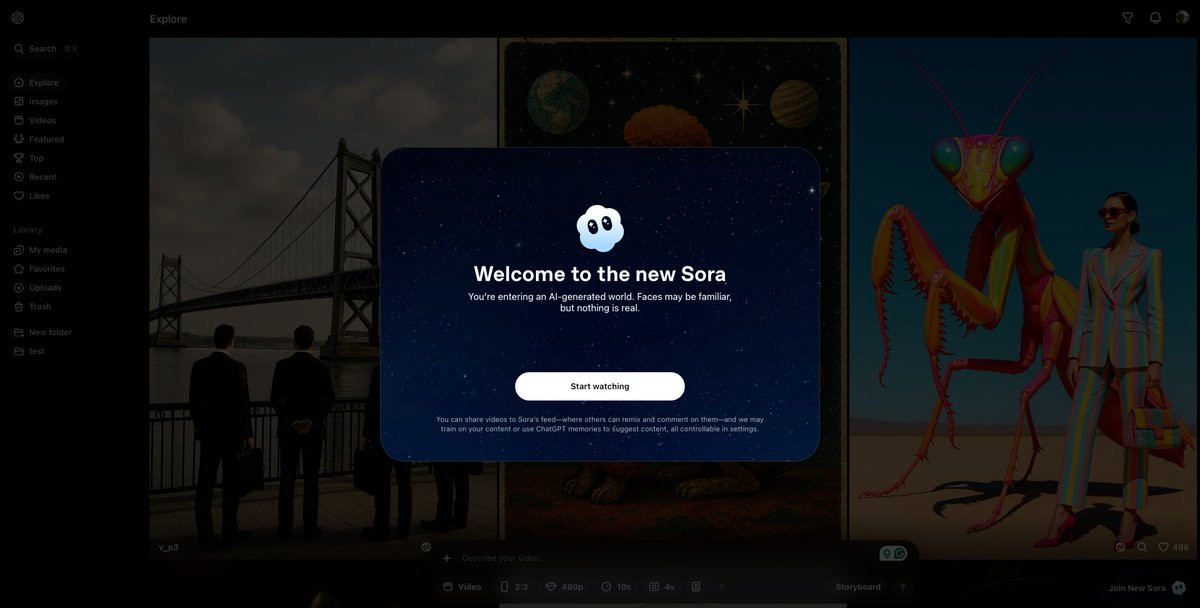Click the prompt bar emoji character toggle
Screen dimensions: 1200x608
tap(893, 553)
